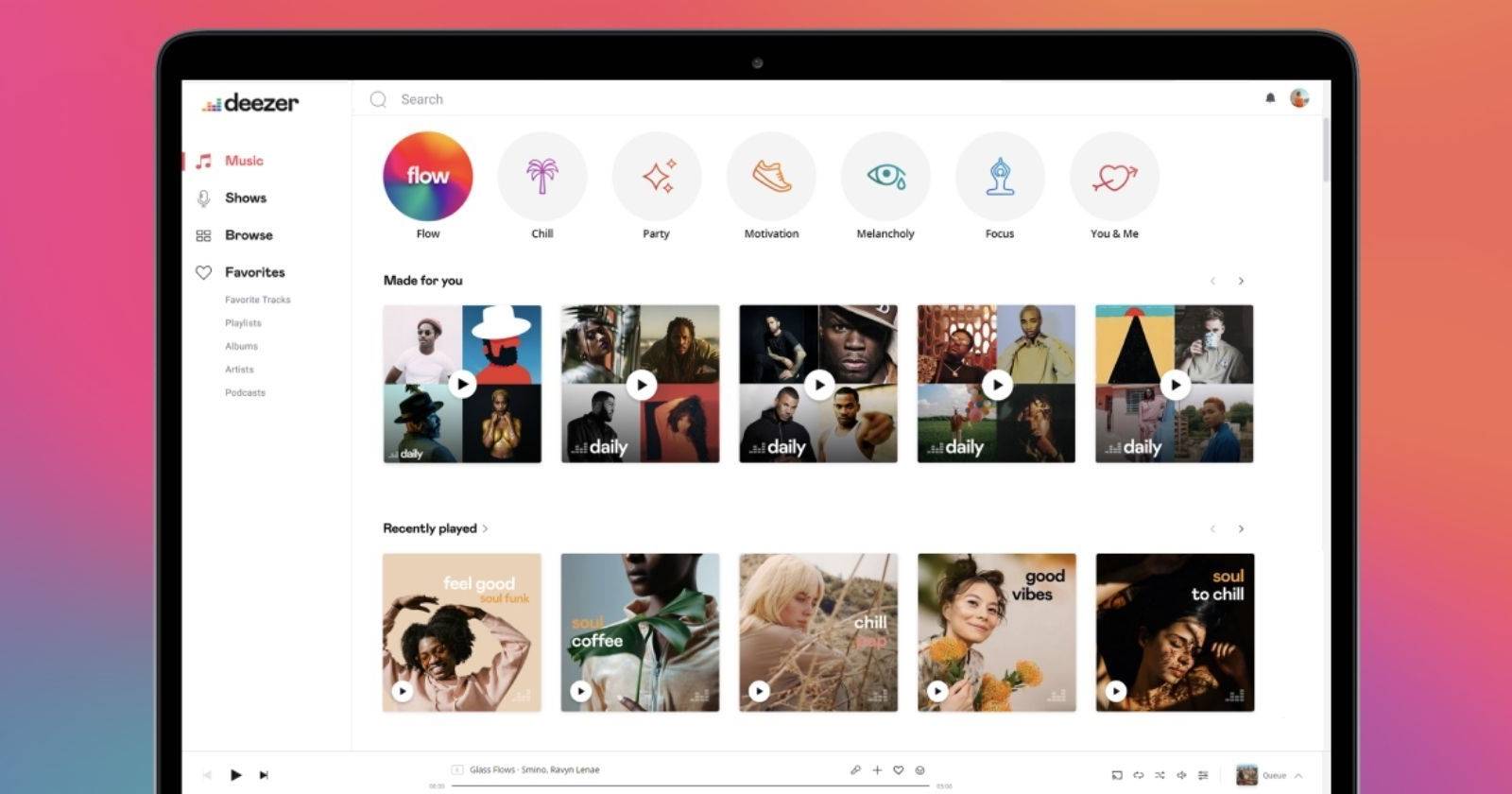This screenshot has width=1512, height=794.
Task: Show next Recently played items
Action: pyautogui.click(x=1241, y=528)
